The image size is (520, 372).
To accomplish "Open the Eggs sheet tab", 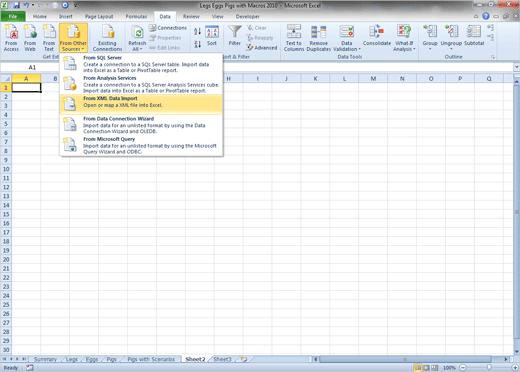I will (92, 359).
